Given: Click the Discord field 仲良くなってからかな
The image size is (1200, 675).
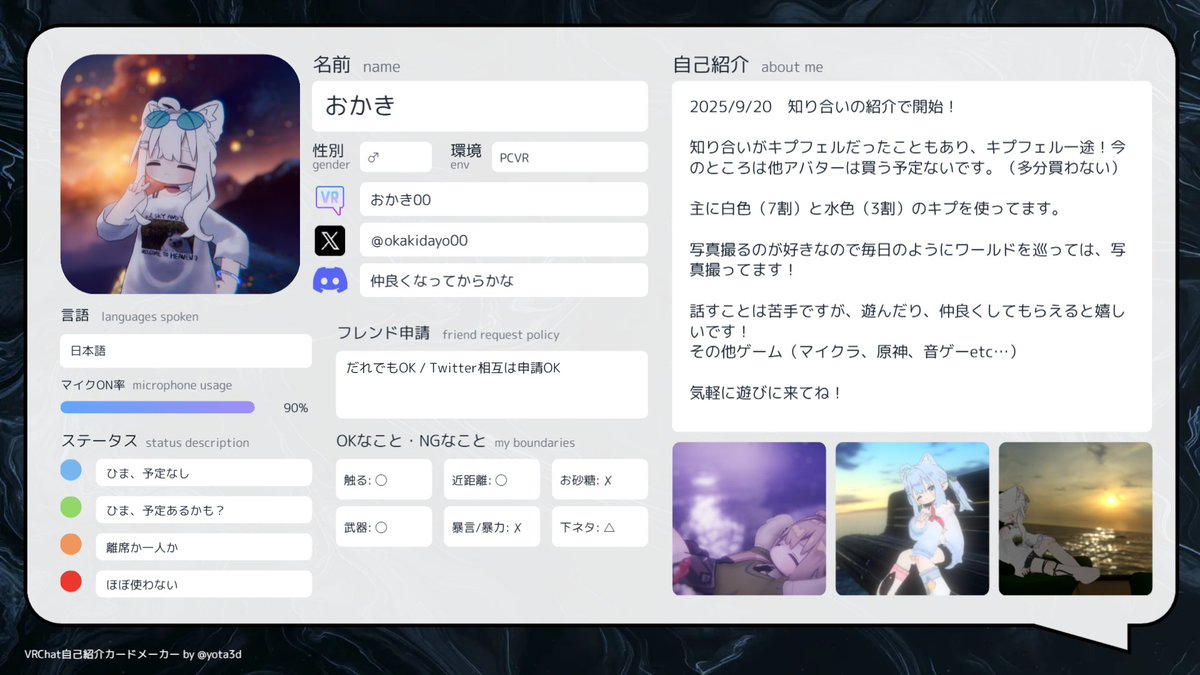Looking at the screenshot, I should point(504,280).
